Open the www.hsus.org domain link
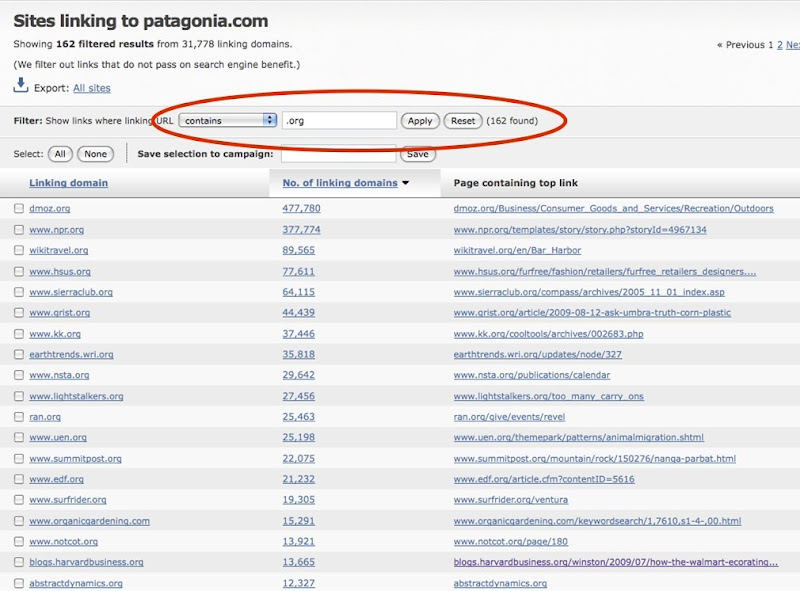This screenshot has height=591, width=800. pyautogui.click(x=60, y=272)
